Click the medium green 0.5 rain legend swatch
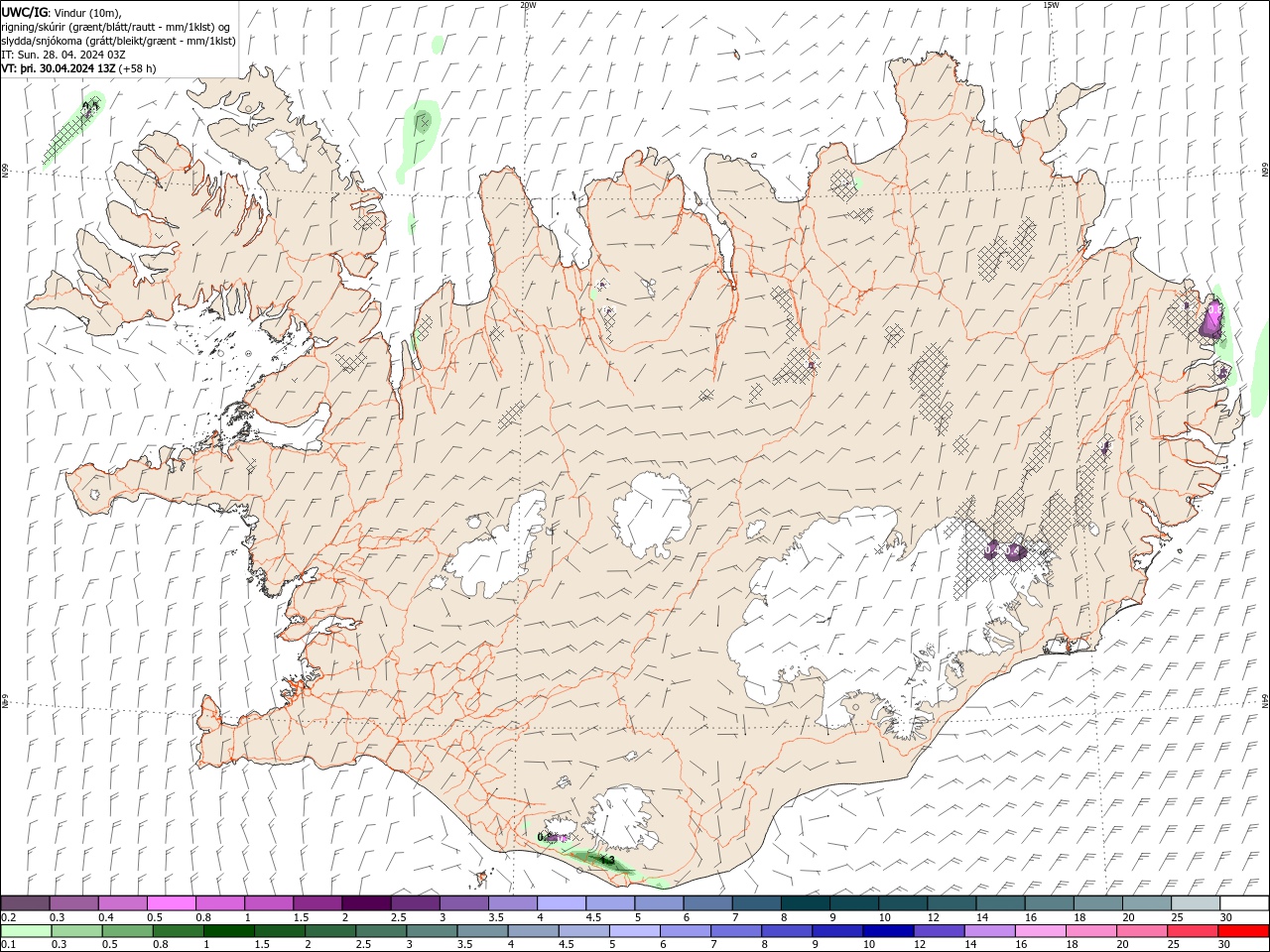Screen dimensions: 1270x952 pyautogui.click(x=127, y=931)
